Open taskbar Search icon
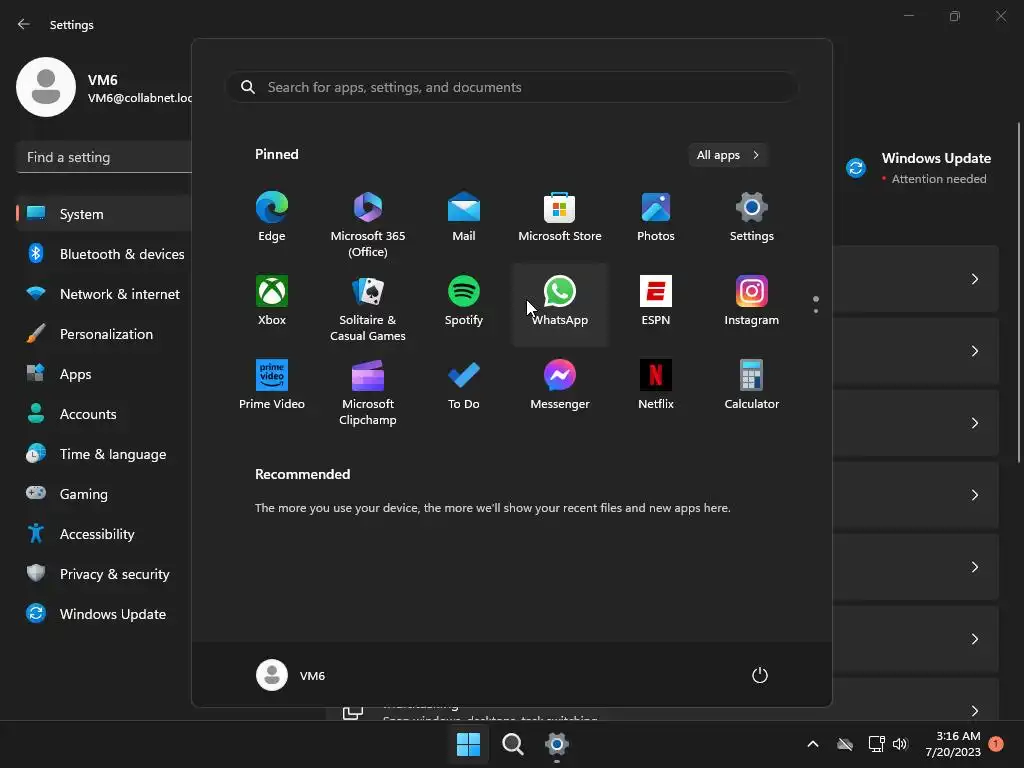1024x768 pixels. (x=513, y=744)
